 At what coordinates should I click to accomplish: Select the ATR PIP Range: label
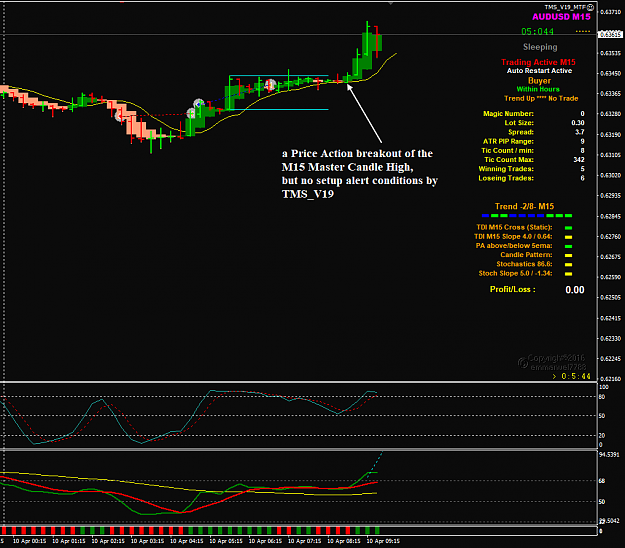click(508, 141)
